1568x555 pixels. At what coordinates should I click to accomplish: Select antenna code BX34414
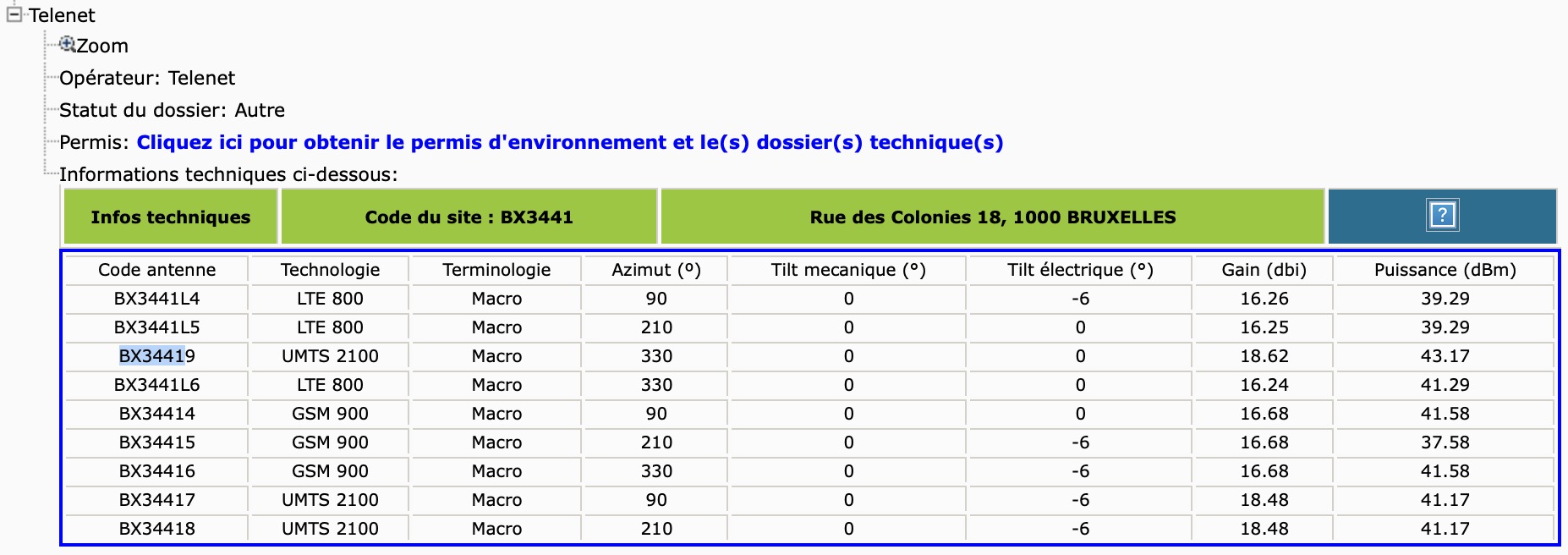tap(157, 414)
